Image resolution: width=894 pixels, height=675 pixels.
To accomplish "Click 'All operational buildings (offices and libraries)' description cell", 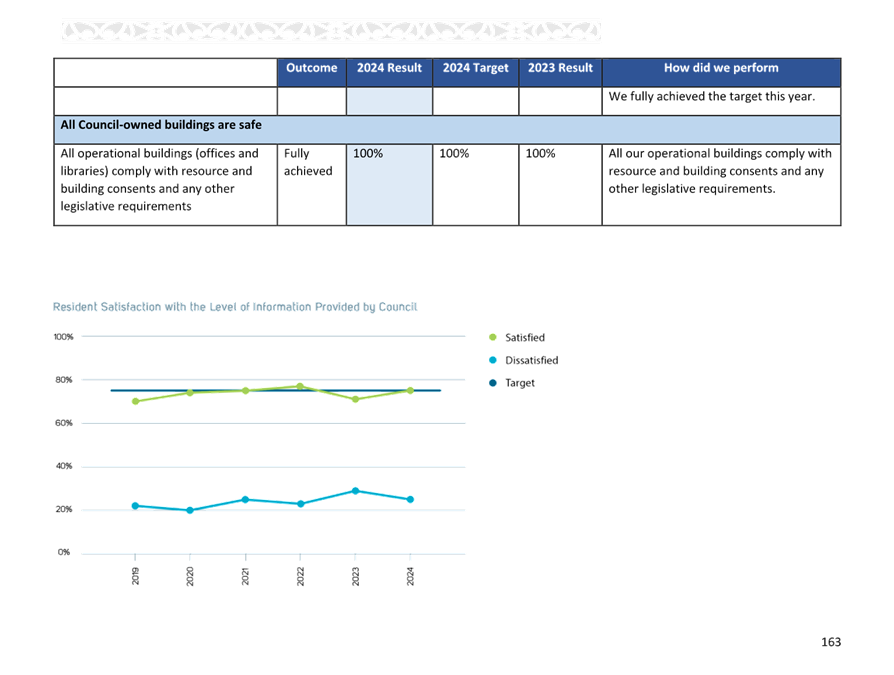I will point(165,185).
